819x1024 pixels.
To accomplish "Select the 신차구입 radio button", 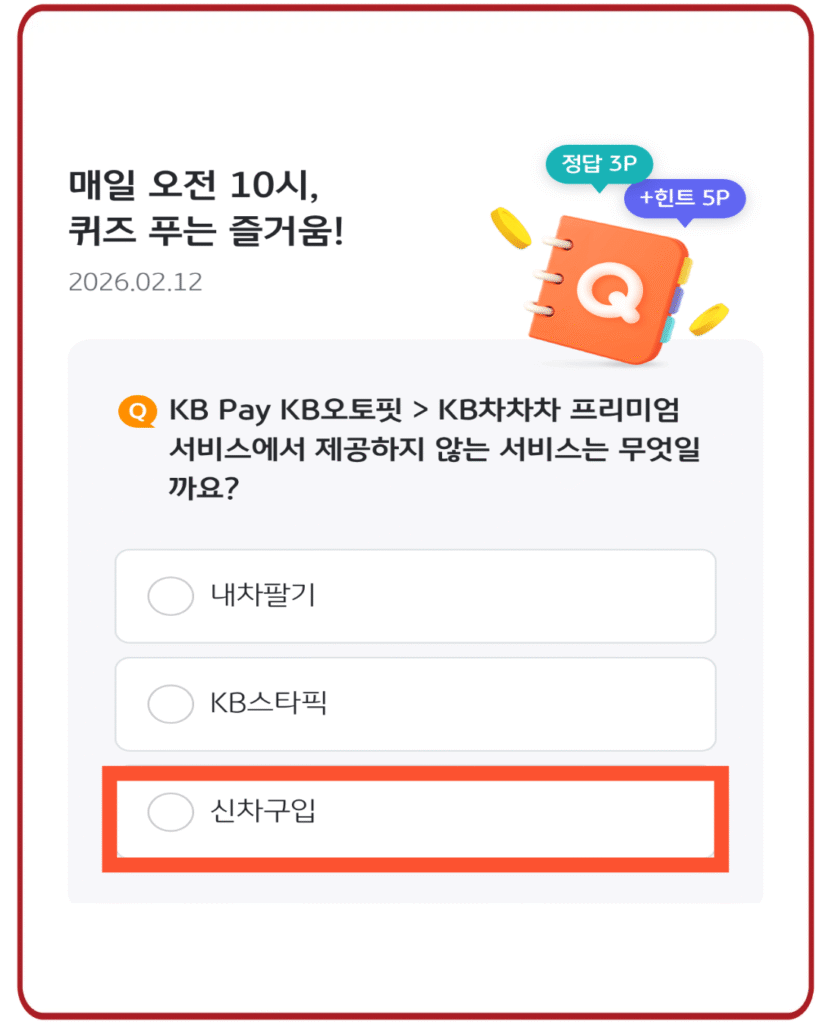I will 170,812.
